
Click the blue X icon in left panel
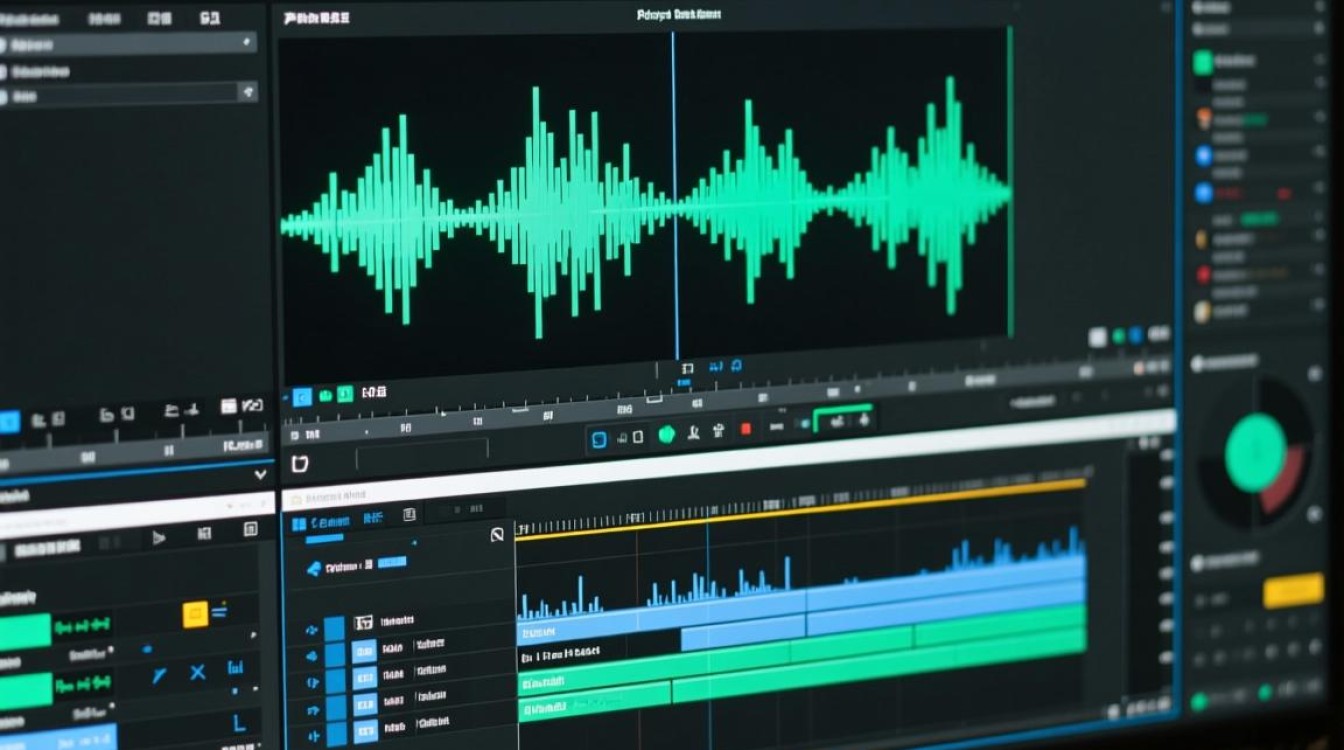[197, 672]
